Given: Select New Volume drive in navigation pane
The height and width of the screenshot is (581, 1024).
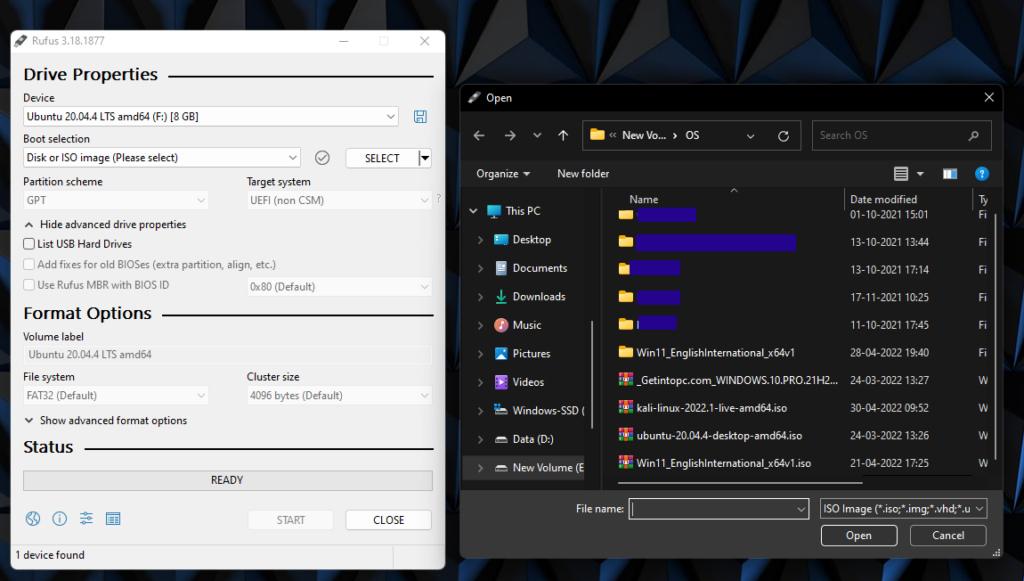Looking at the screenshot, I should [x=539, y=467].
